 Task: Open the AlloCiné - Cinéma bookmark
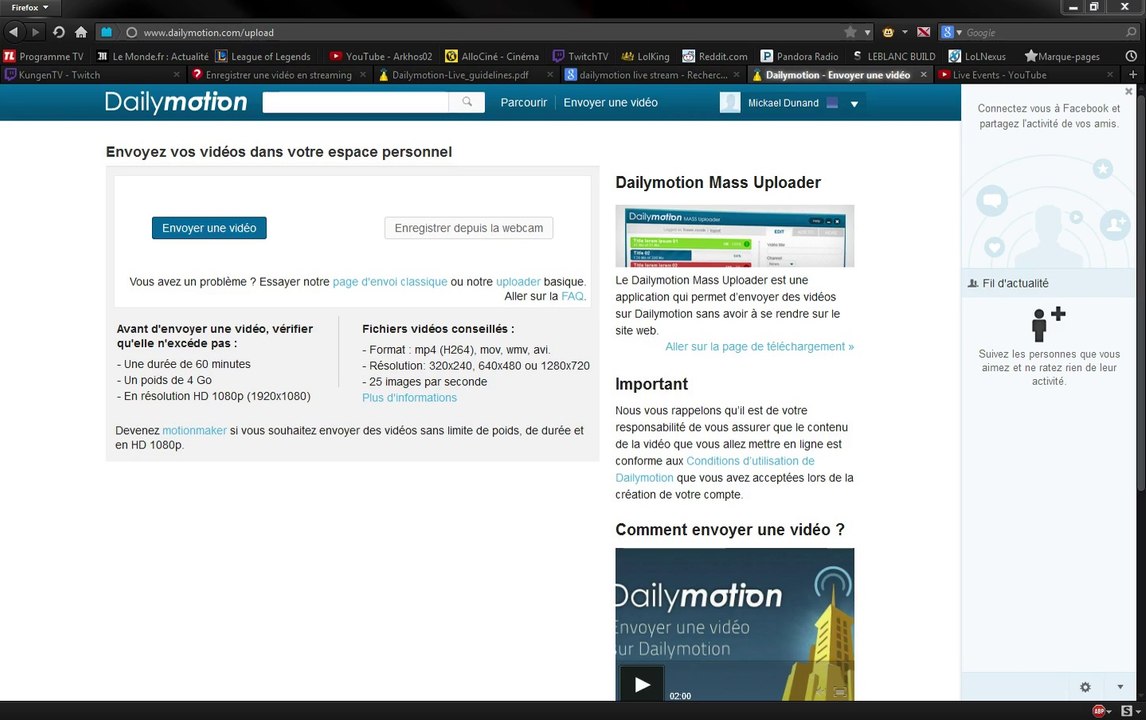(492, 56)
